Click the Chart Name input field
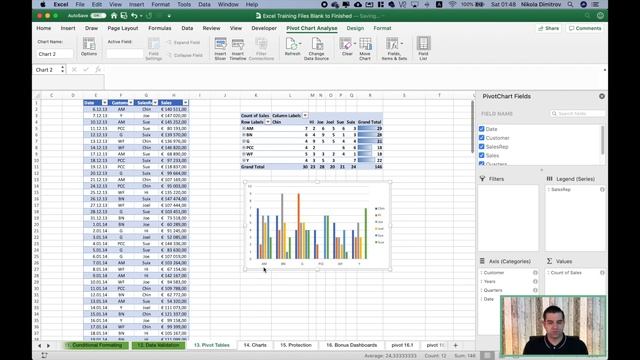Screen dimensions: 640x360 coord(55,54)
